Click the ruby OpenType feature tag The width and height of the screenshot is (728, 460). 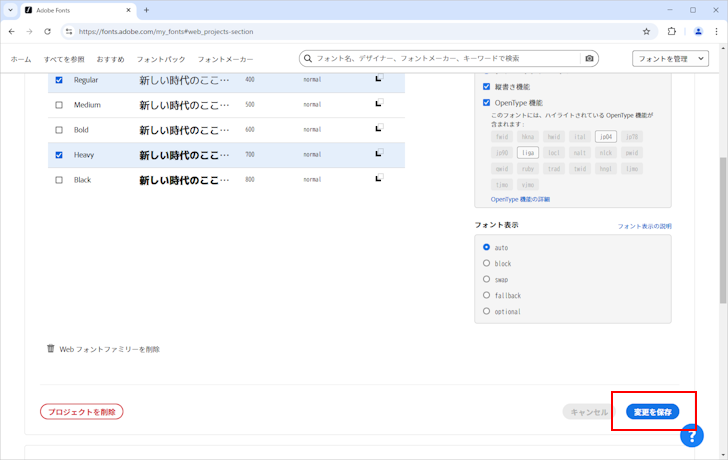point(528,168)
